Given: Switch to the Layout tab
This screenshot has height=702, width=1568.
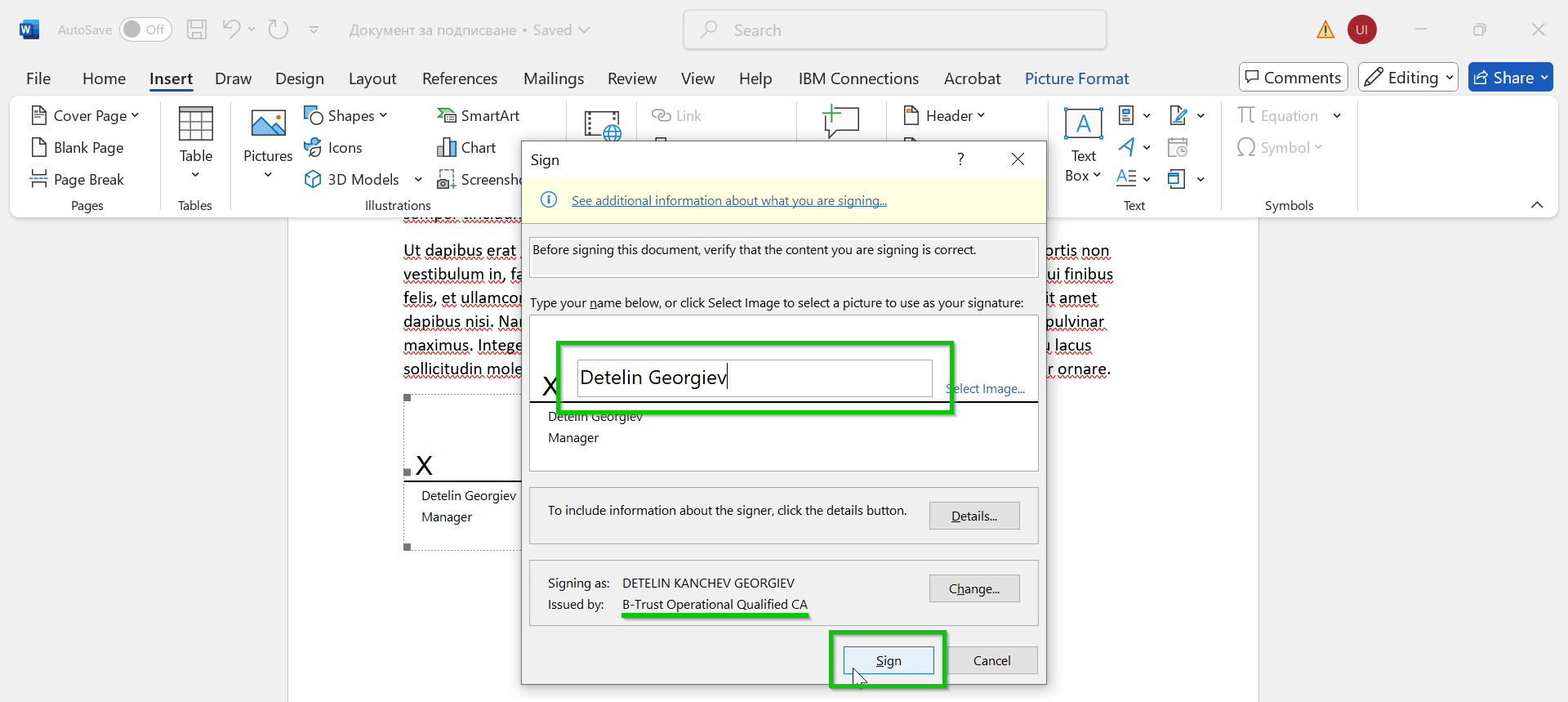Looking at the screenshot, I should 372,78.
